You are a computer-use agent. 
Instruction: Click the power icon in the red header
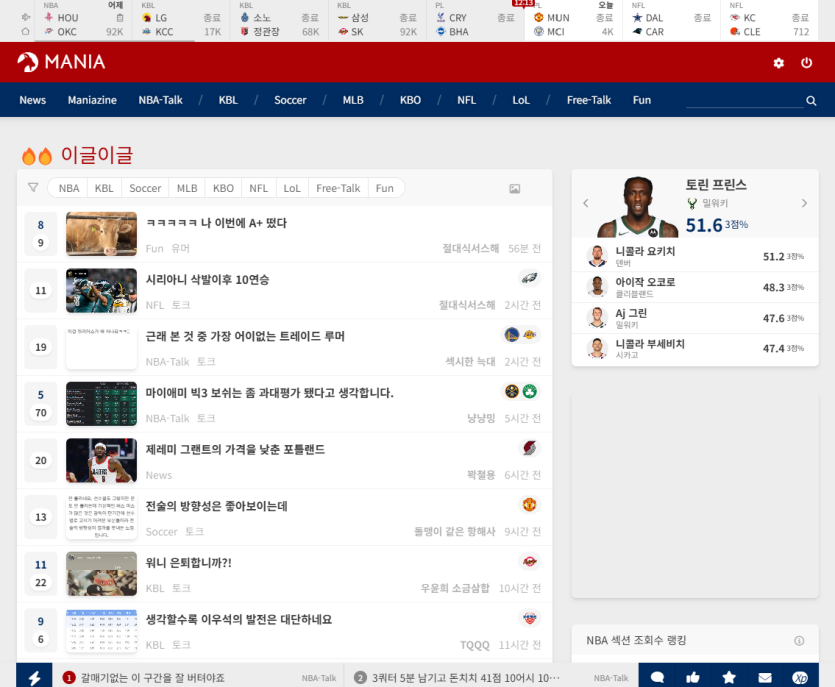(807, 63)
